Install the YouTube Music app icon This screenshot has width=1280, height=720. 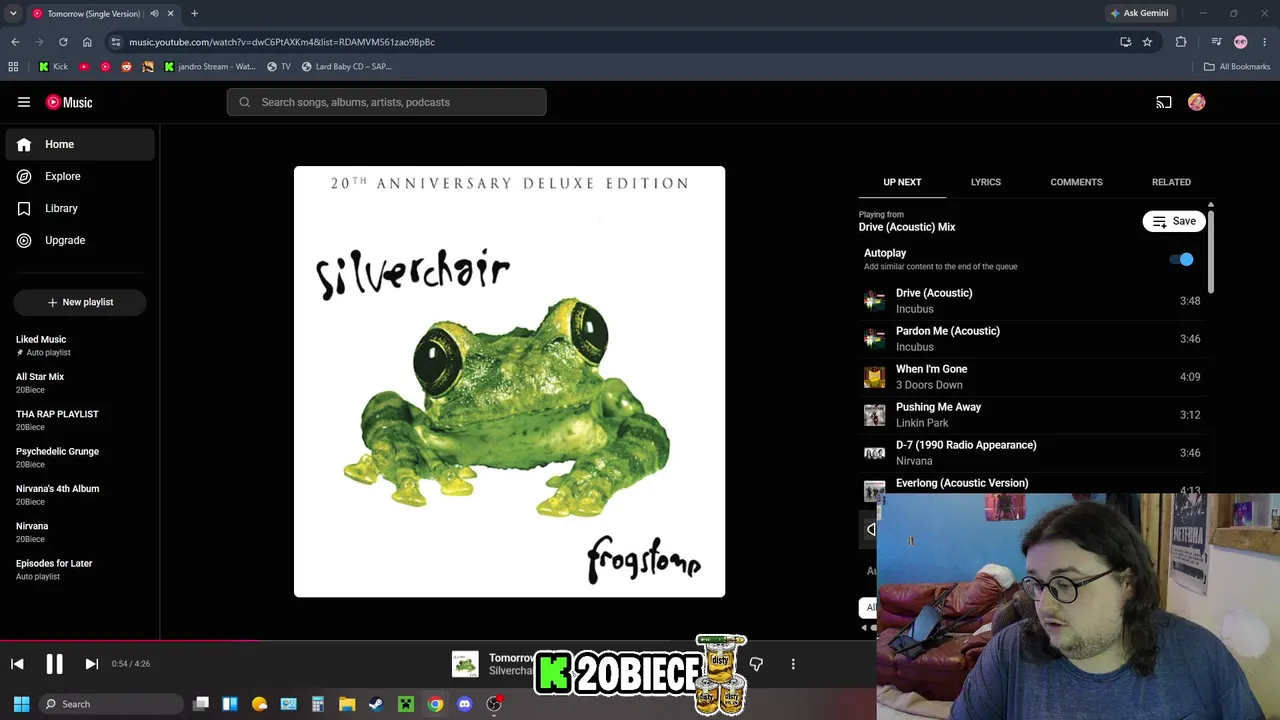(x=1125, y=42)
